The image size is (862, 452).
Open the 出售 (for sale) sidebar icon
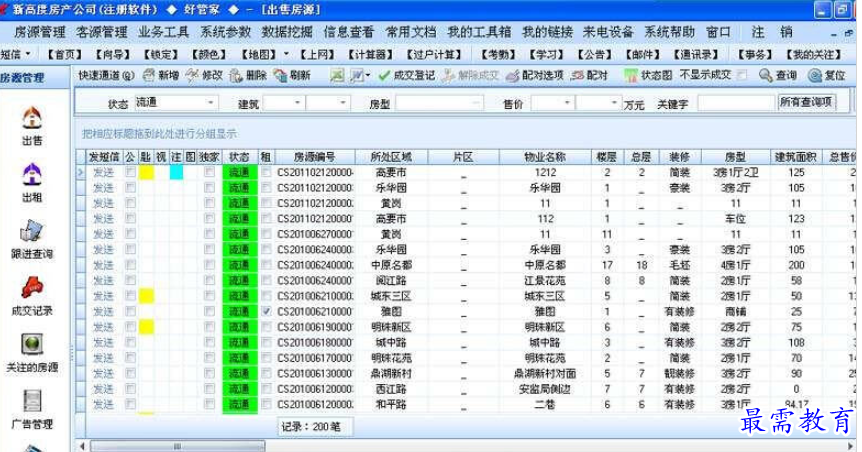click(x=32, y=118)
